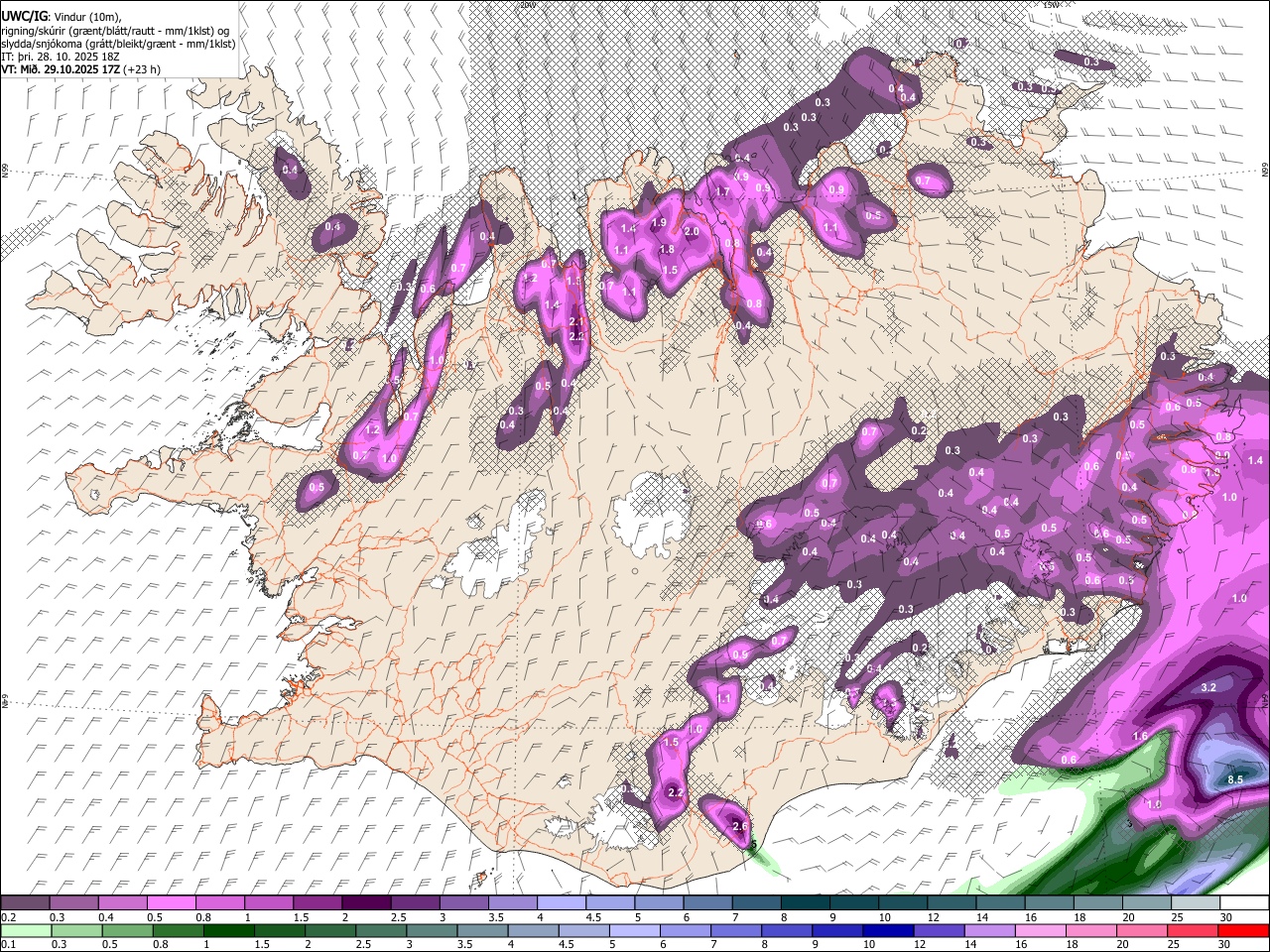Click the 2.6 value near the south coast
1270x952 pixels.
(739, 826)
